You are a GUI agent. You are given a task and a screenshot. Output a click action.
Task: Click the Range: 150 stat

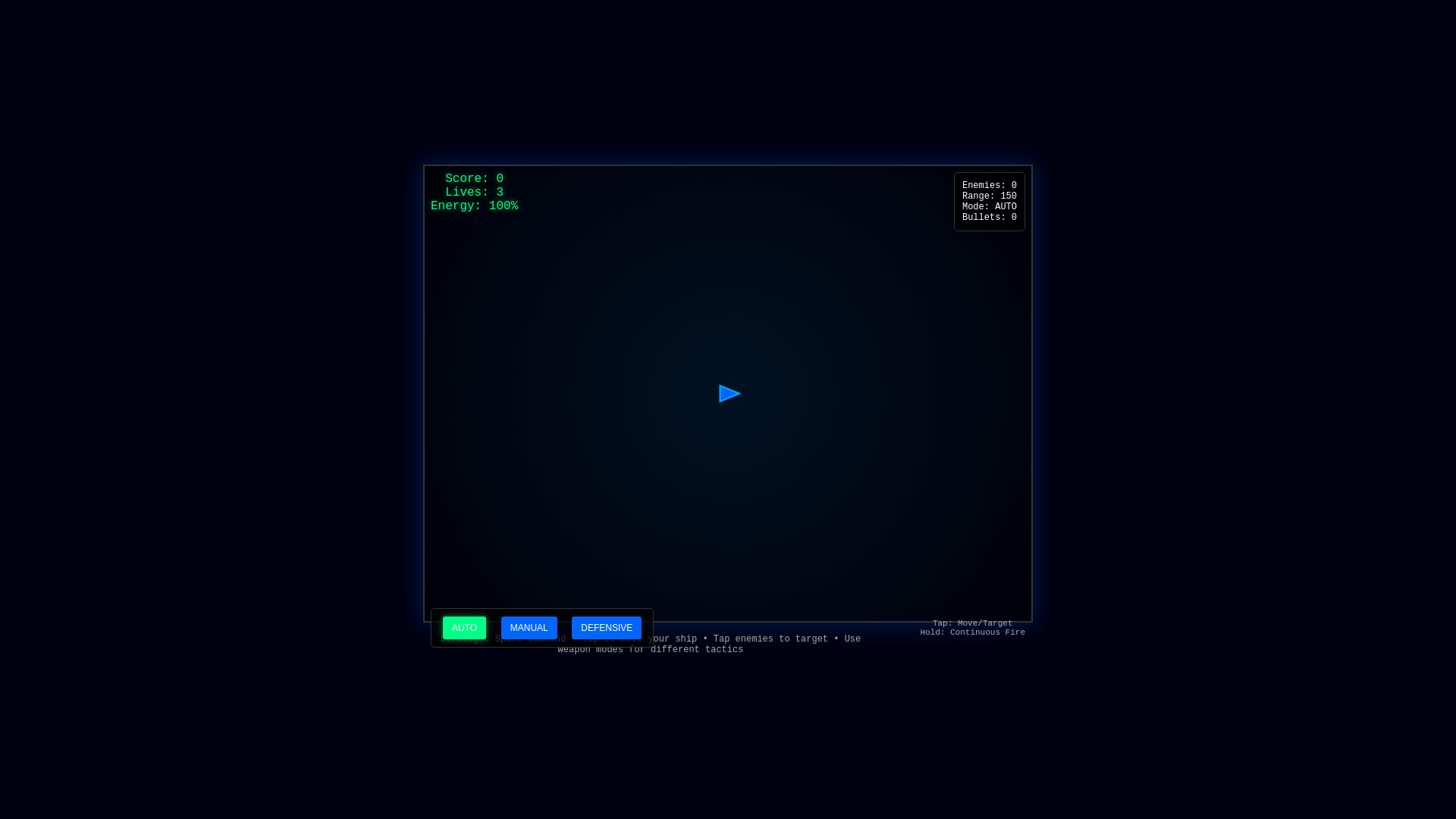click(x=989, y=196)
